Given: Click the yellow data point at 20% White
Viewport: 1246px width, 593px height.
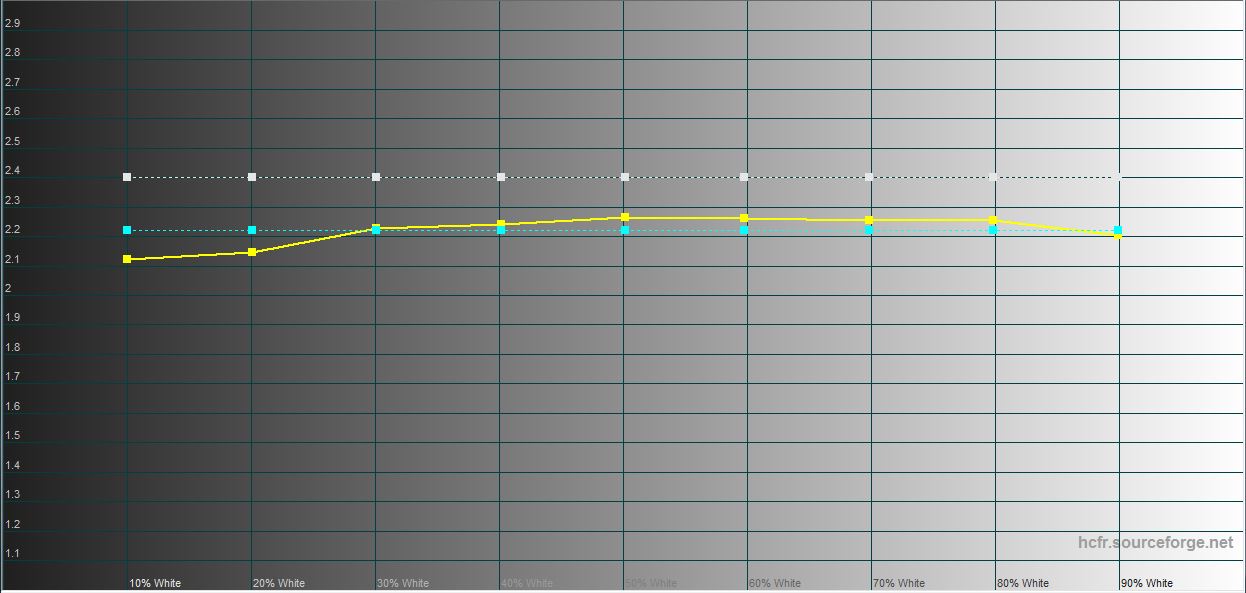Looking at the screenshot, I should pos(252,252).
